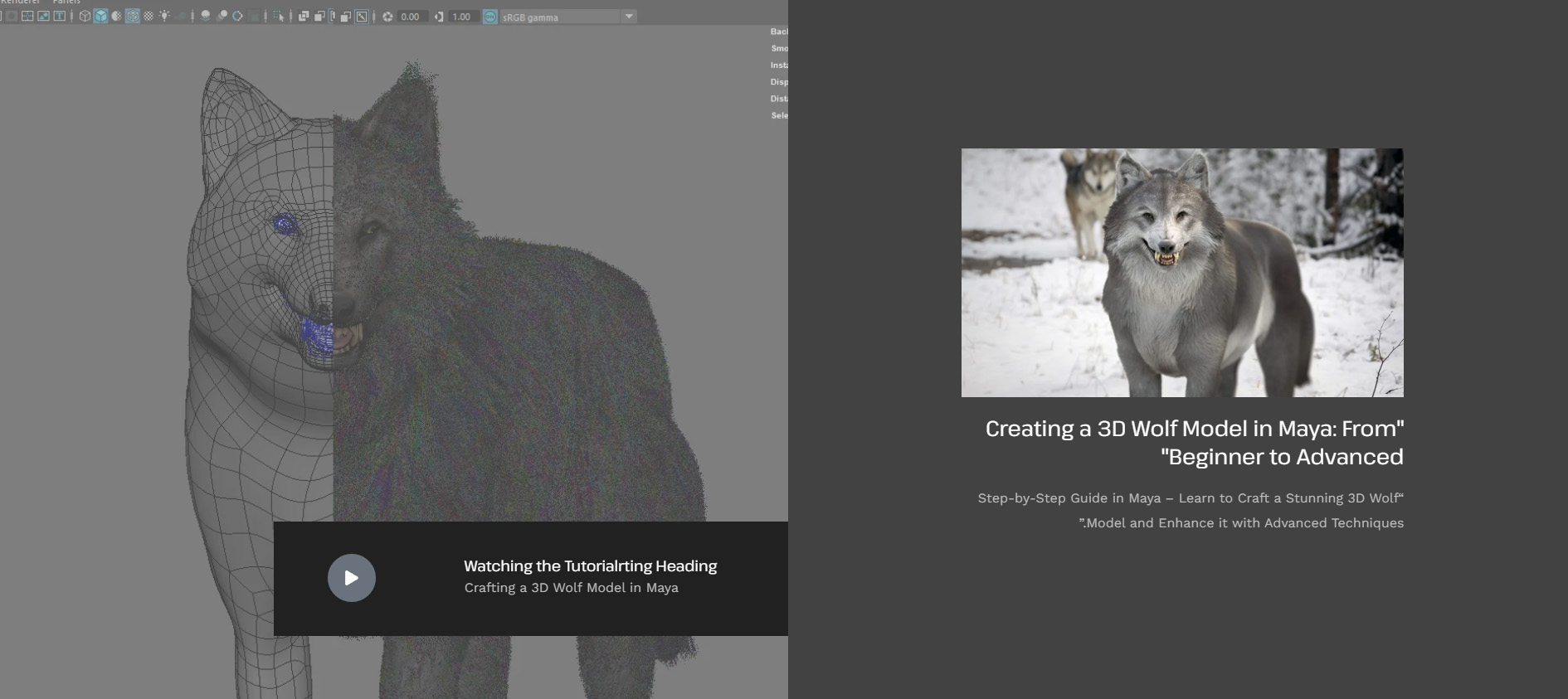Toggle use all lights bulb icon
1568x699 pixels.
click(164, 17)
